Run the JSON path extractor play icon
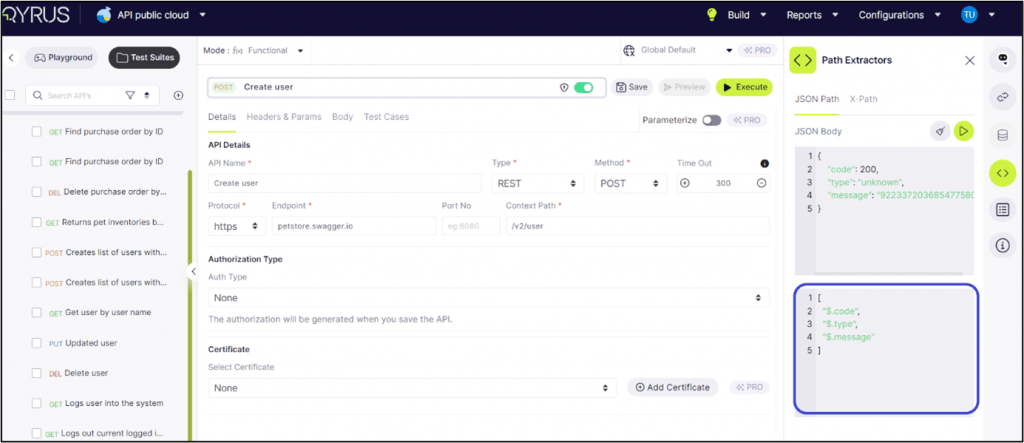Image resolution: width=1024 pixels, height=443 pixels. (963, 131)
